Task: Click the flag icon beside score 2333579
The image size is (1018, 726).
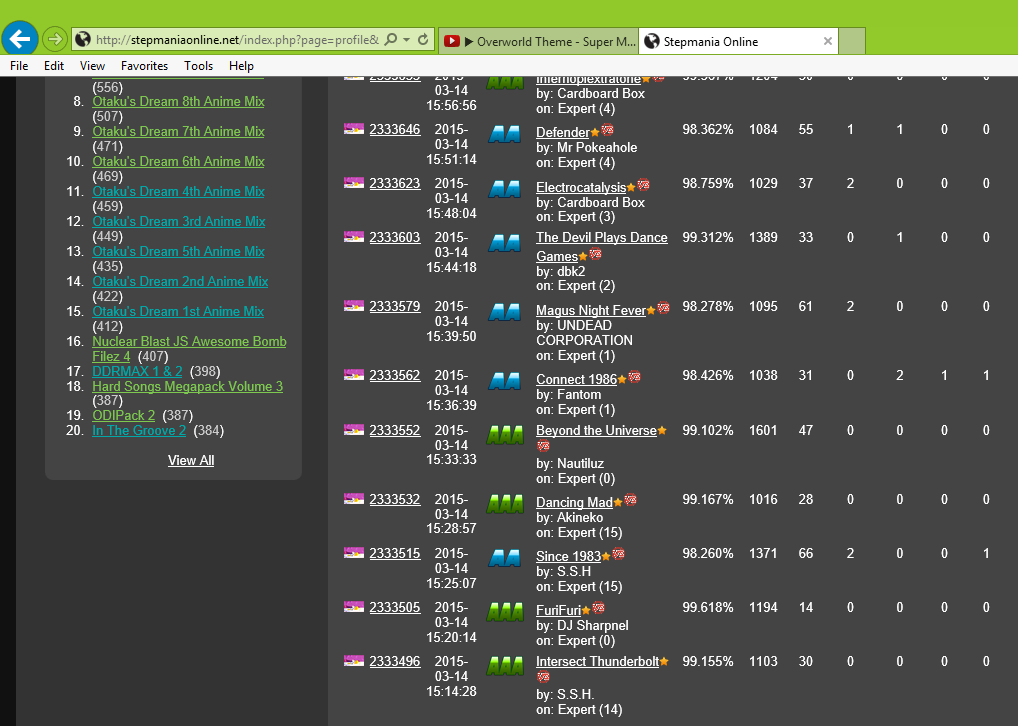Action: pos(353,305)
